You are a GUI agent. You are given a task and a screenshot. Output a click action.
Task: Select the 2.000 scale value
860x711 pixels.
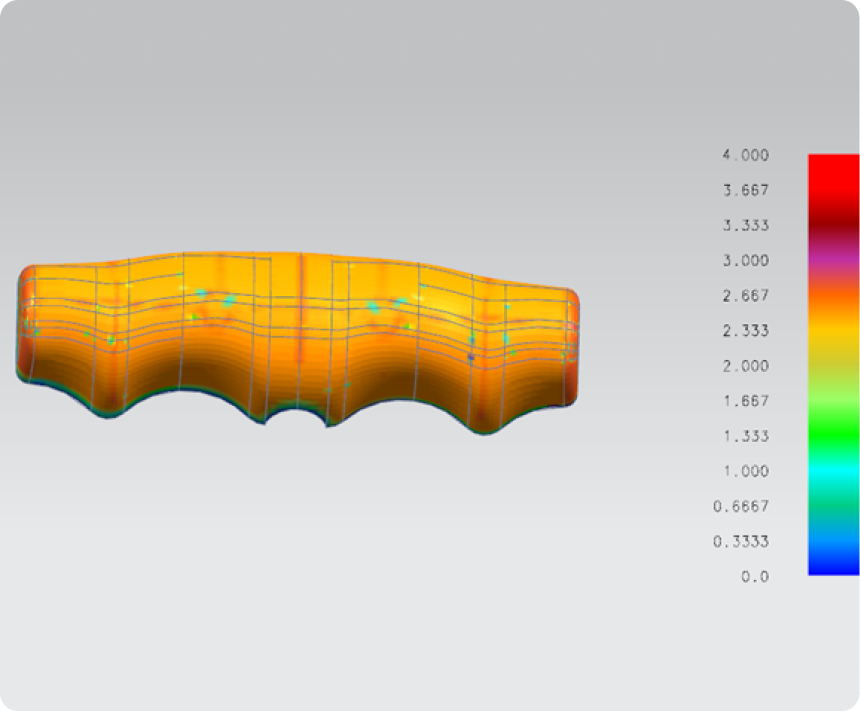(745, 366)
